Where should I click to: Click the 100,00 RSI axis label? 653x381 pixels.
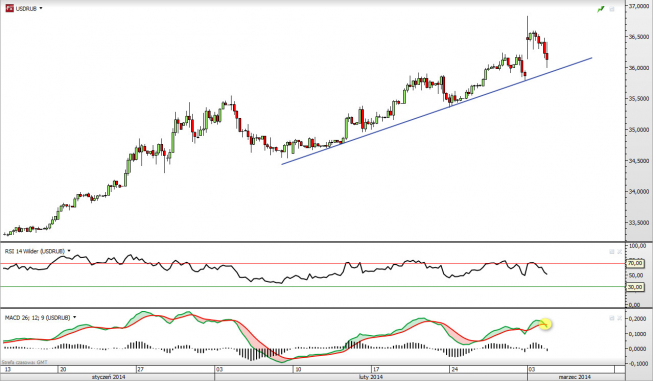tap(638, 246)
